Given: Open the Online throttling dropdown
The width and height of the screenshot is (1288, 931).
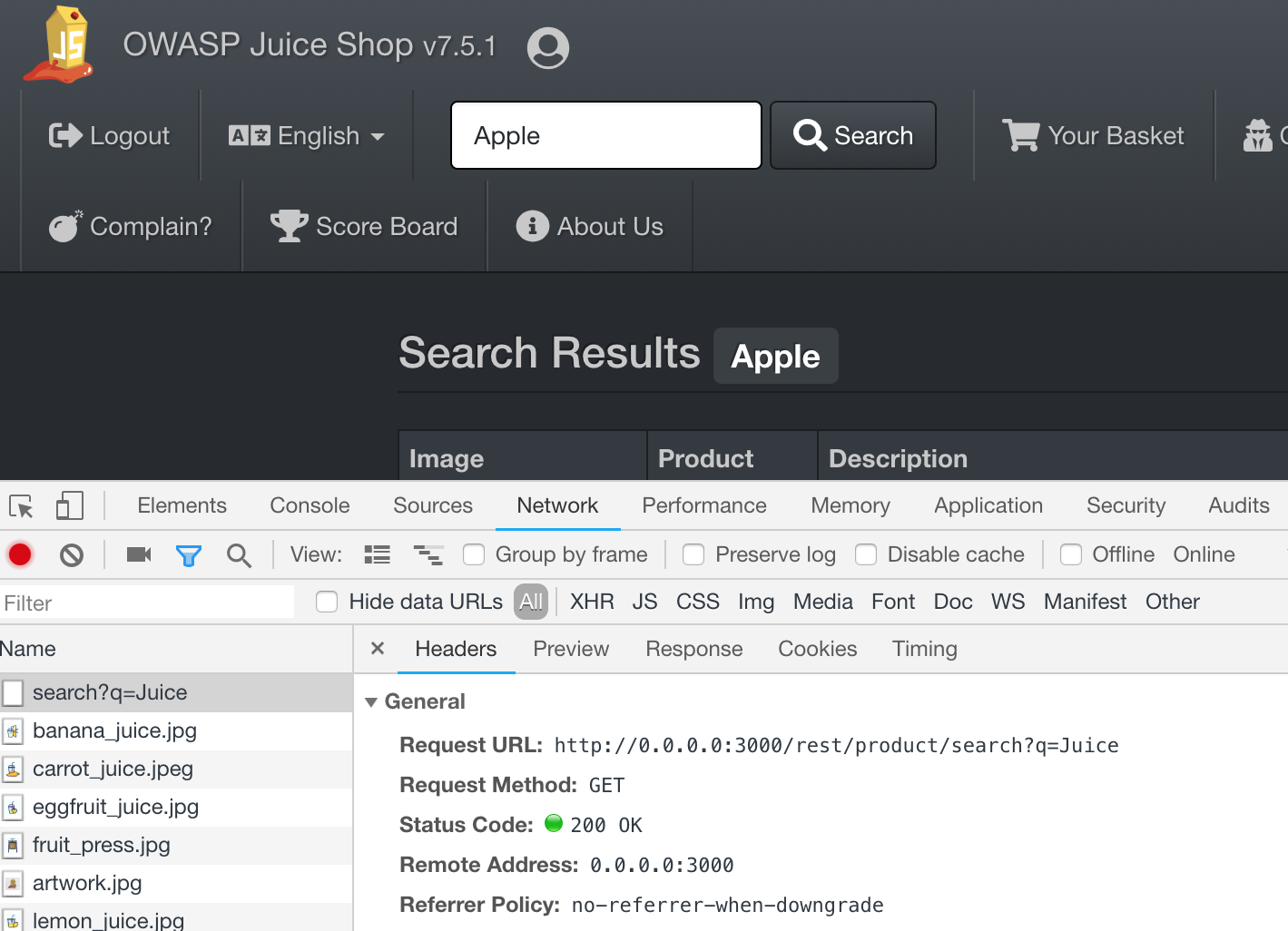Looking at the screenshot, I should click(x=1204, y=554).
